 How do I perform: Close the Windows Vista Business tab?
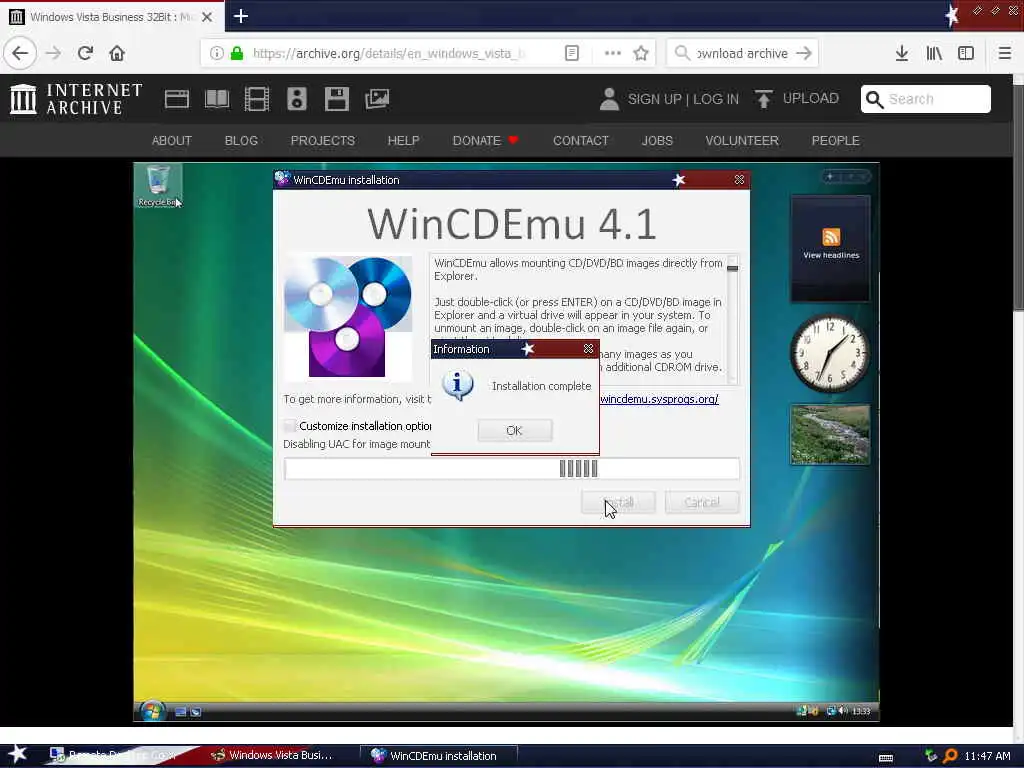(207, 17)
